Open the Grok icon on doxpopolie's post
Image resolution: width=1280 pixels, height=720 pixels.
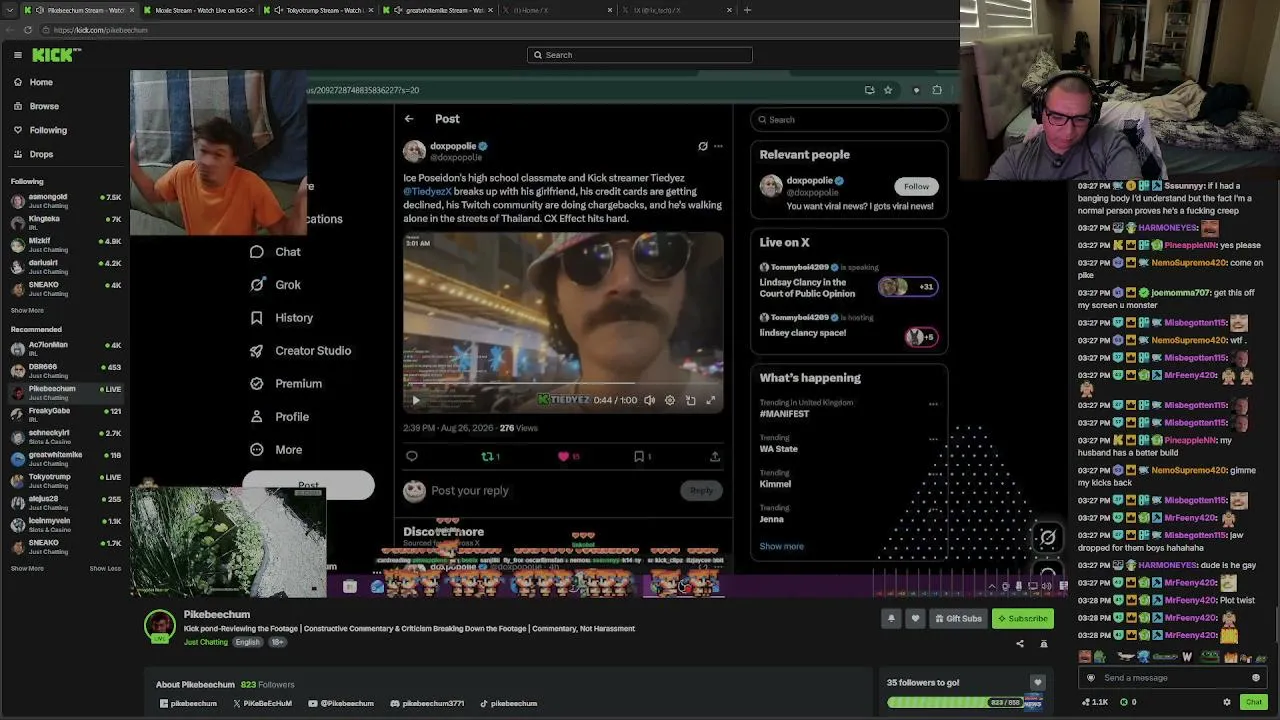(x=703, y=146)
